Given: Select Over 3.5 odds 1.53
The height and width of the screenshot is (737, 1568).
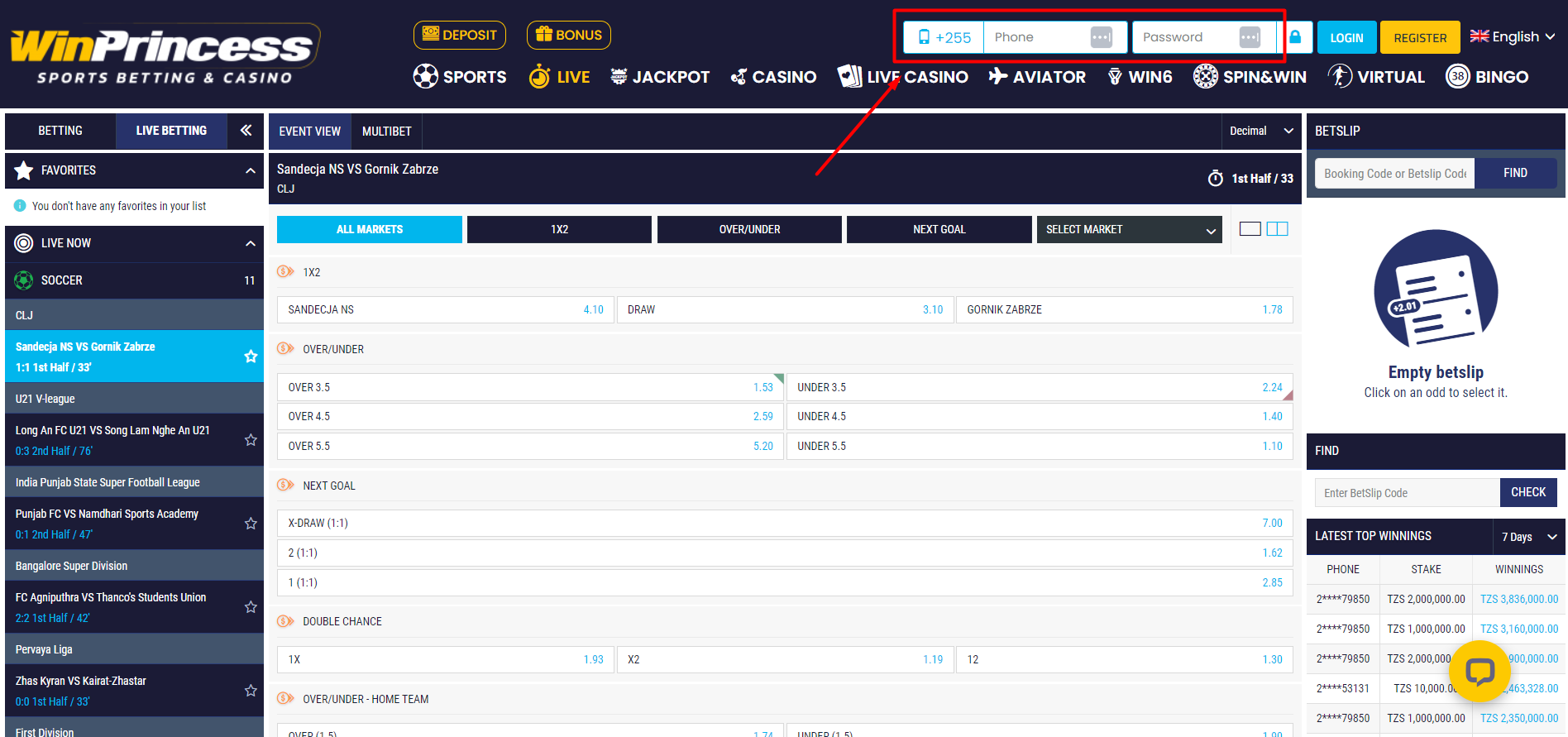Looking at the screenshot, I should pyautogui.click(x=530, y=387).
